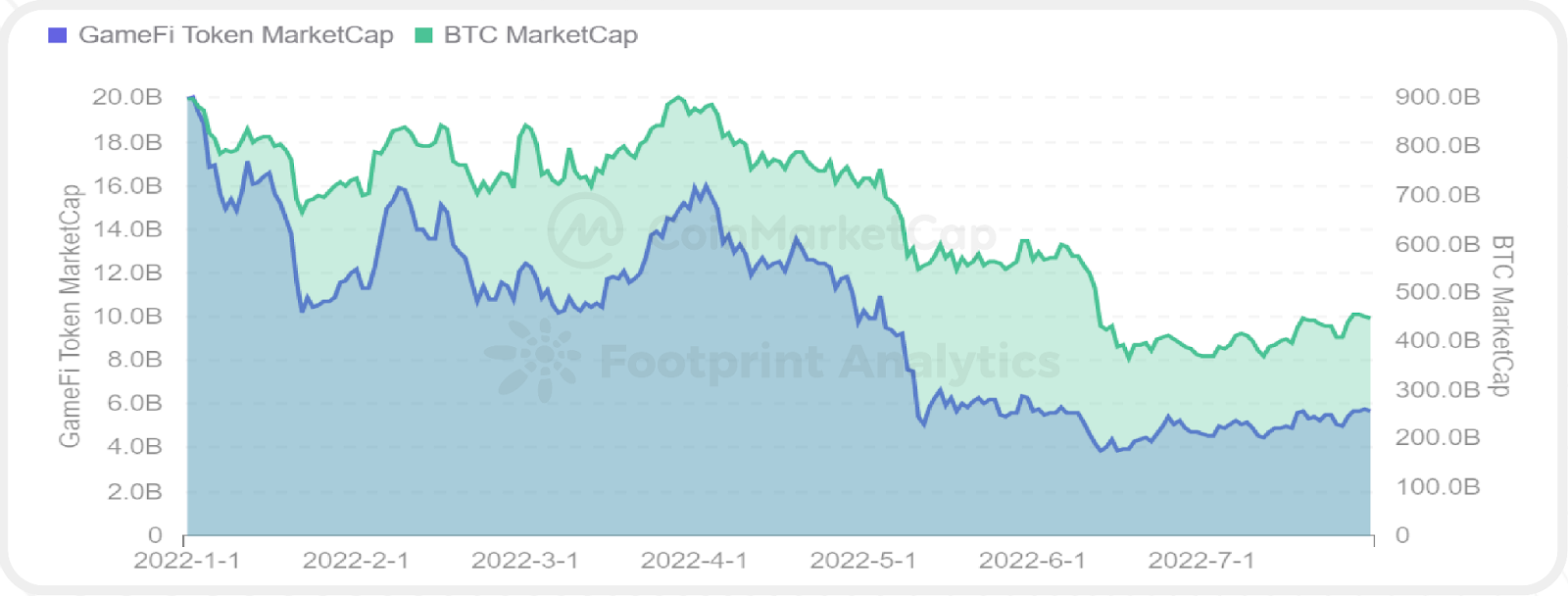Click the 400.0B right axis tick label
This screenshot has width=1568, height=596.
[1438, 340]
